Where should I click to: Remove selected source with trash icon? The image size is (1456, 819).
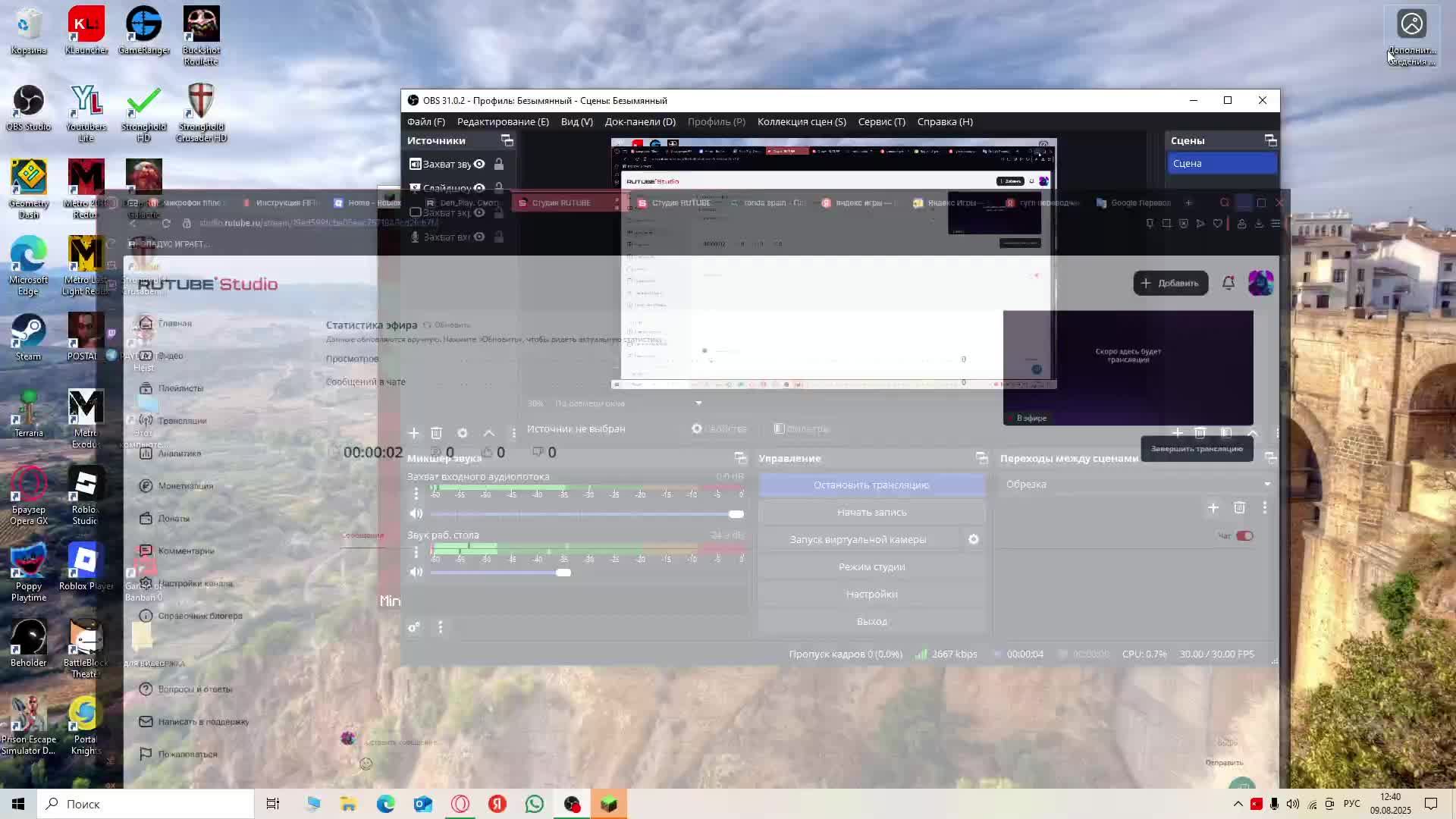436,433
